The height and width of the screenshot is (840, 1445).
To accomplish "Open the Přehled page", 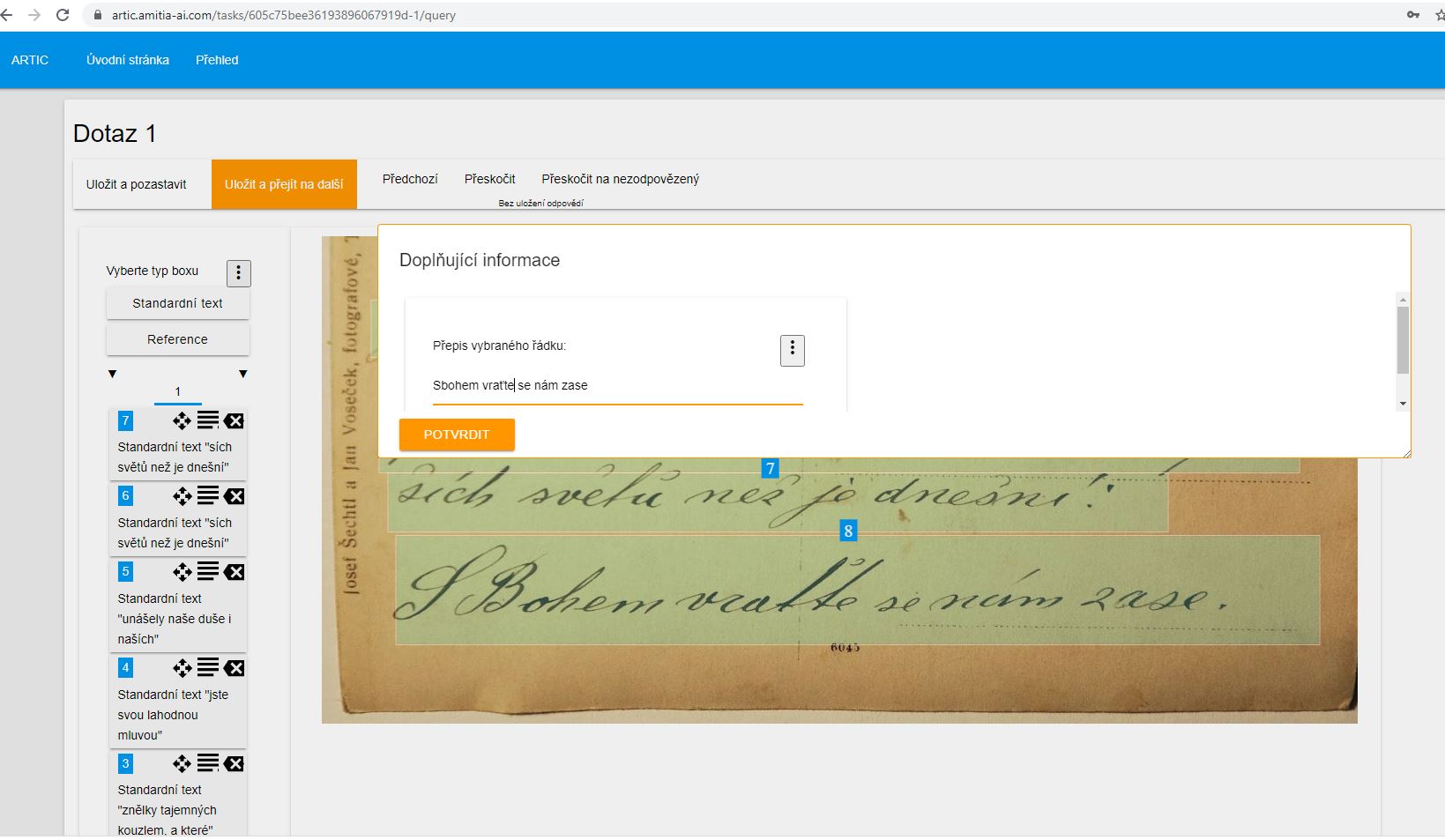I will click(217, 60).
